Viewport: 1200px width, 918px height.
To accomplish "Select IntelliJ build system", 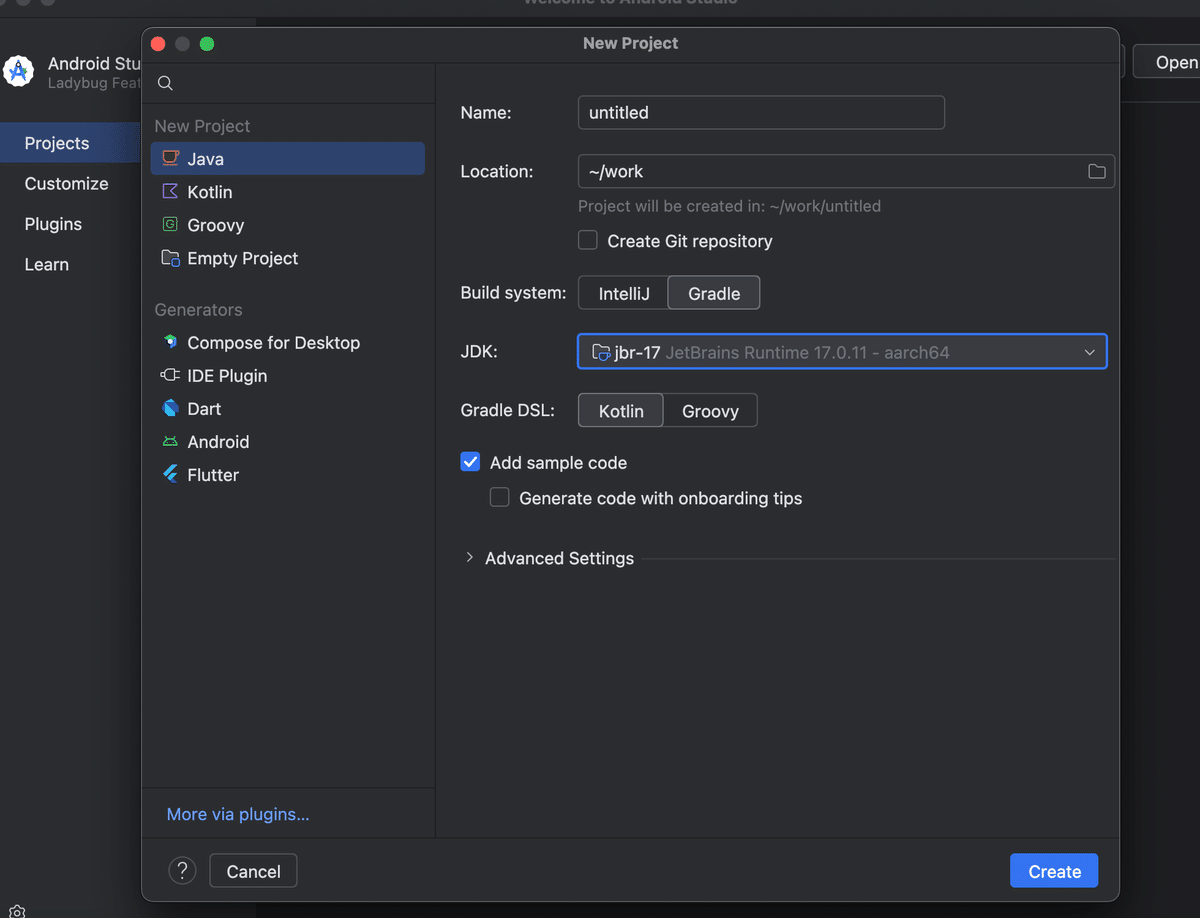I will coord(623,293).
